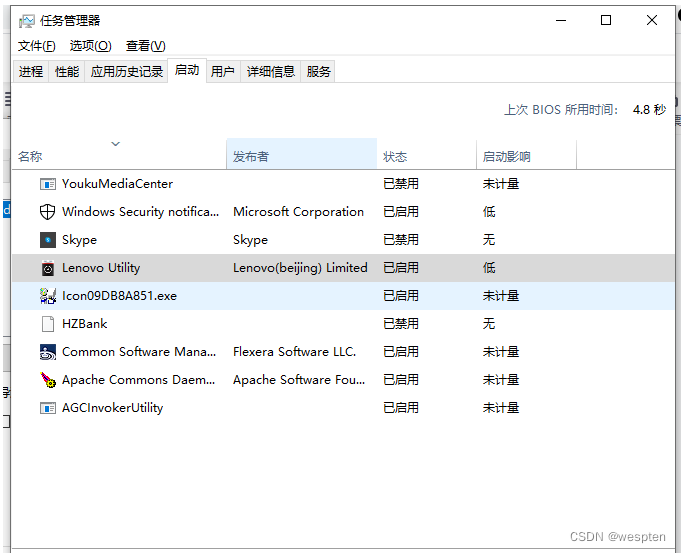
Task: Switch to the 进程 tab
Action: pyautogui.click(x=31, y=71)
